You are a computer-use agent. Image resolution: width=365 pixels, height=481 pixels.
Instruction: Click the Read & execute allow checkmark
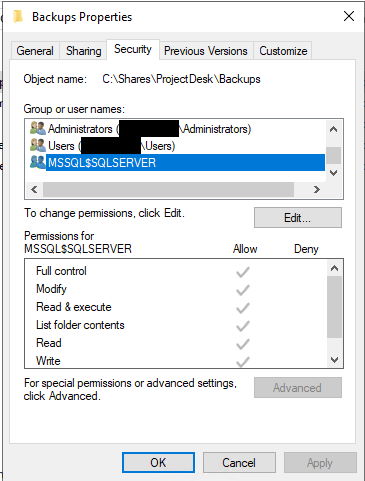243,308
